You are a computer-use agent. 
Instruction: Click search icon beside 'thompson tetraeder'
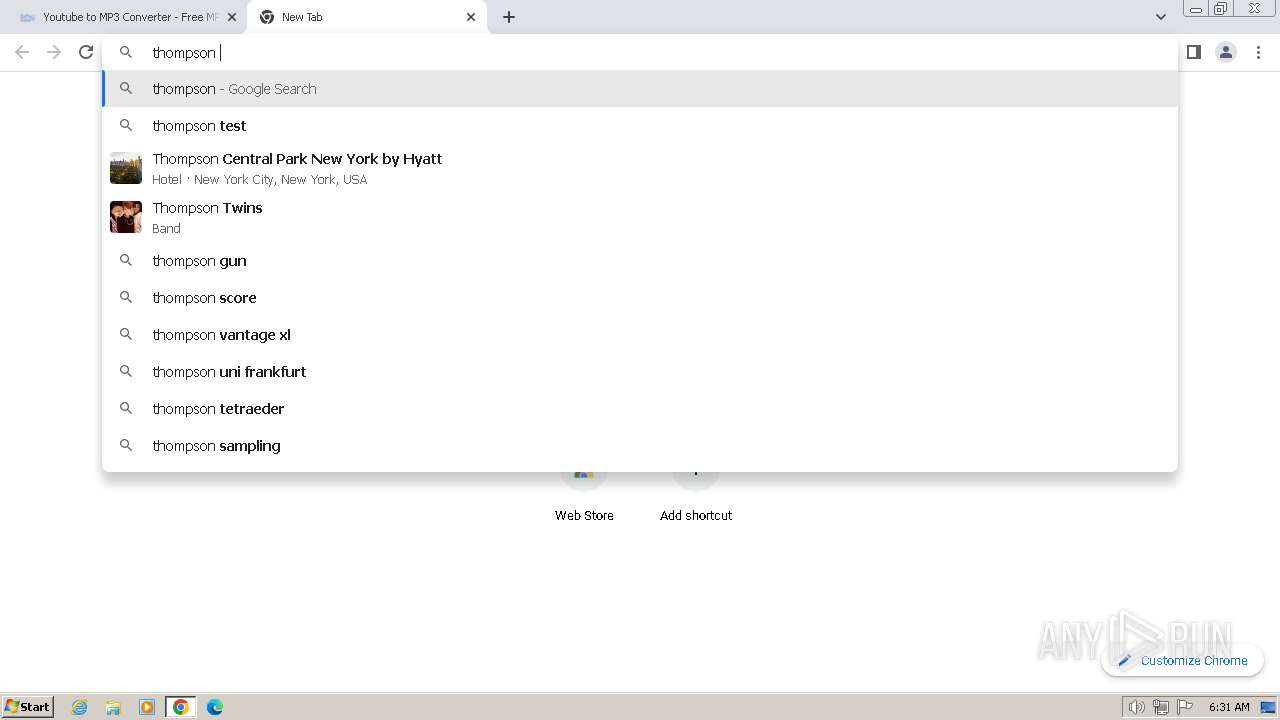click(x=126, y=409)
